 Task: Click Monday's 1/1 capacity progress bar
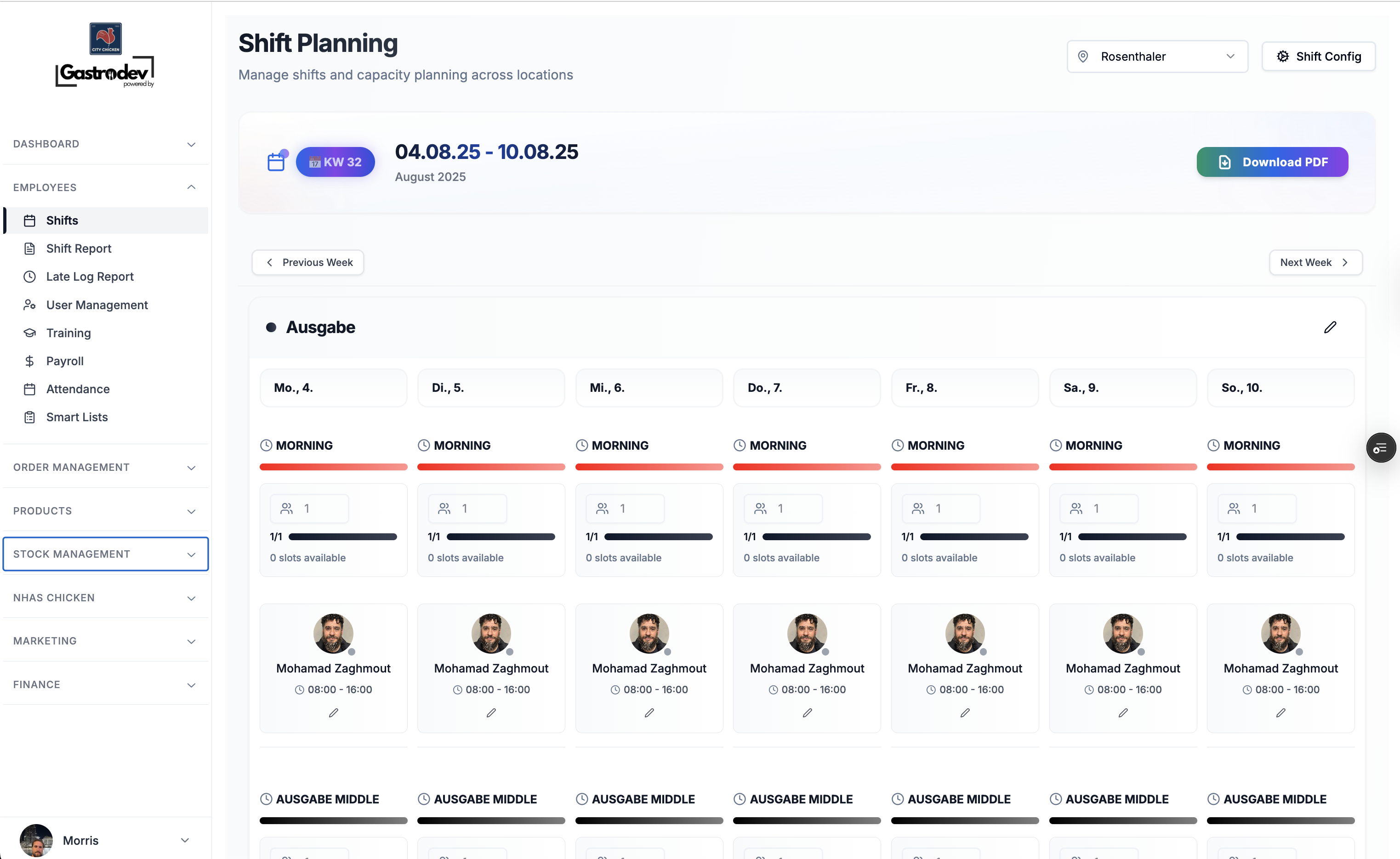(342, 537)
